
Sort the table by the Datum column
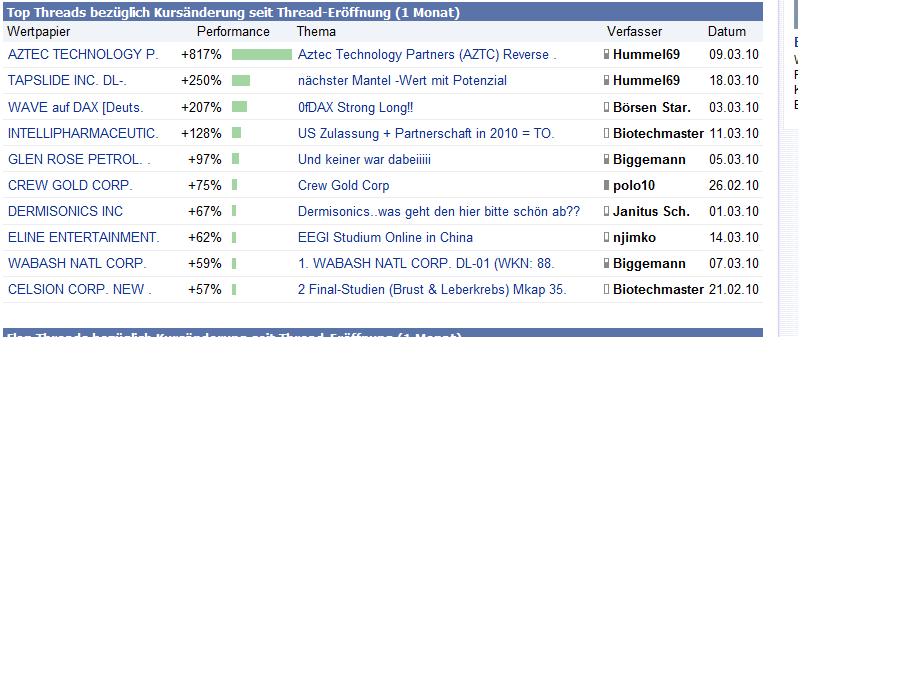click(726, 31)
